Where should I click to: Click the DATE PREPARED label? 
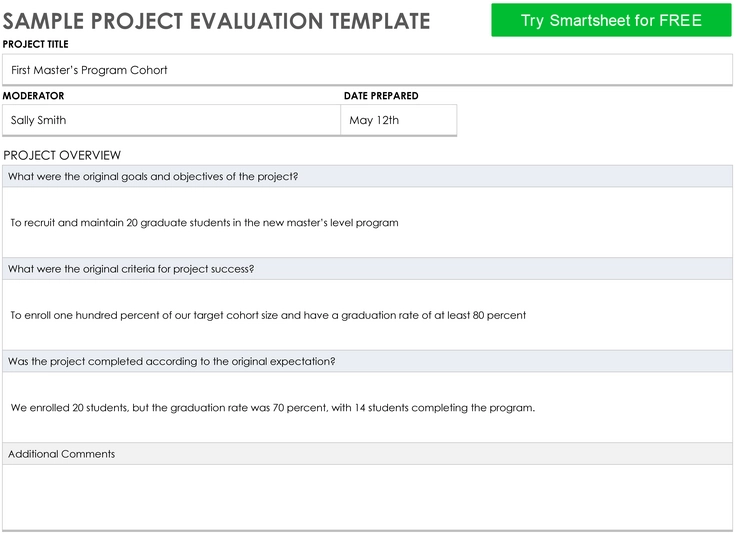coord(381,96)
